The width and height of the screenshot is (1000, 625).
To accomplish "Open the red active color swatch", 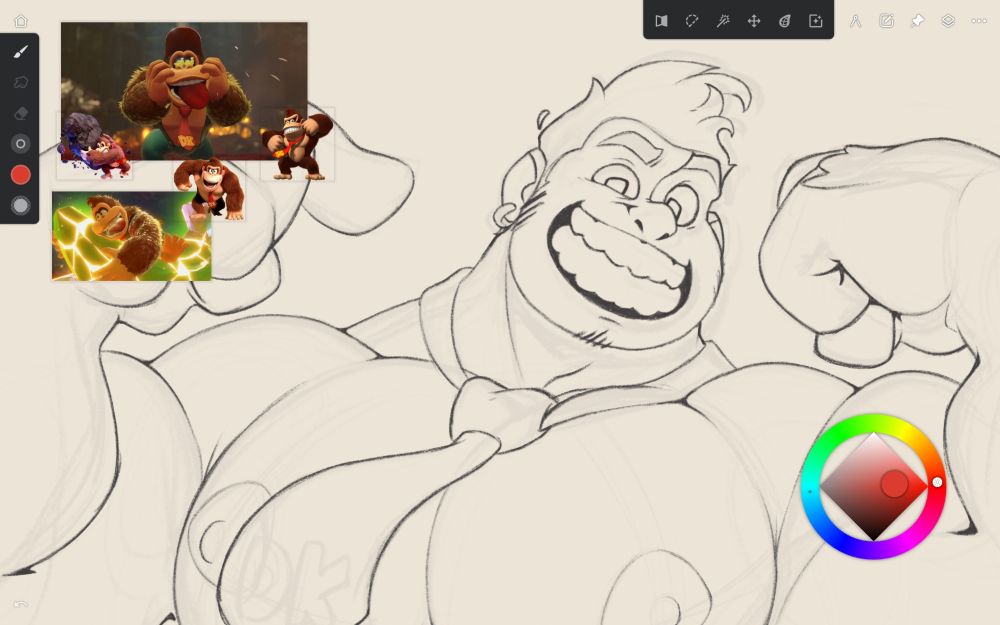I will click(x=20, y=175).
